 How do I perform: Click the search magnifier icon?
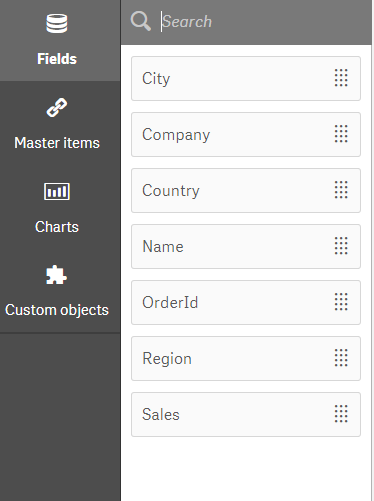140,21
